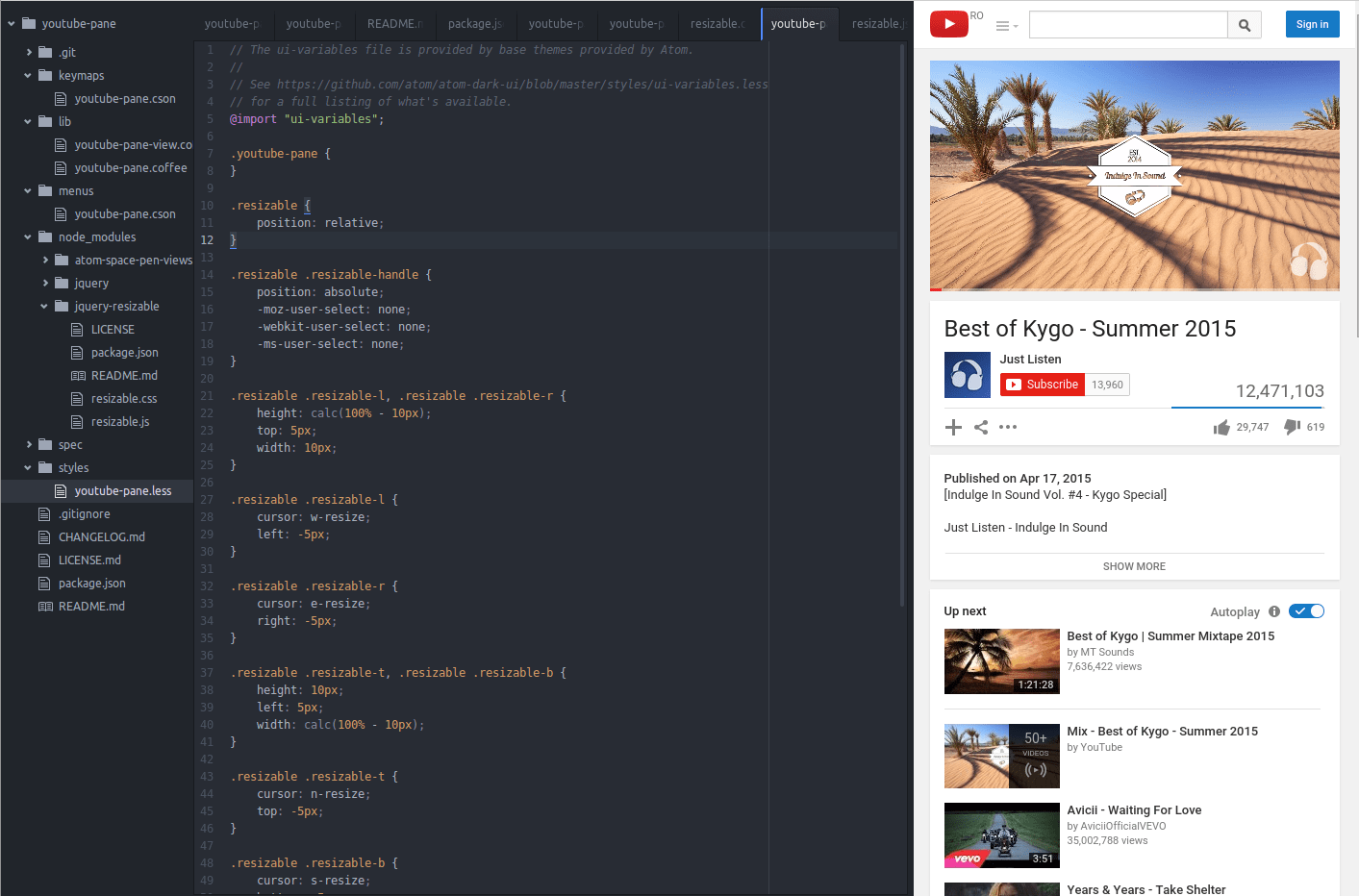
Task: Expand the atom-space-pen-views folder
Action: [45, 260]
